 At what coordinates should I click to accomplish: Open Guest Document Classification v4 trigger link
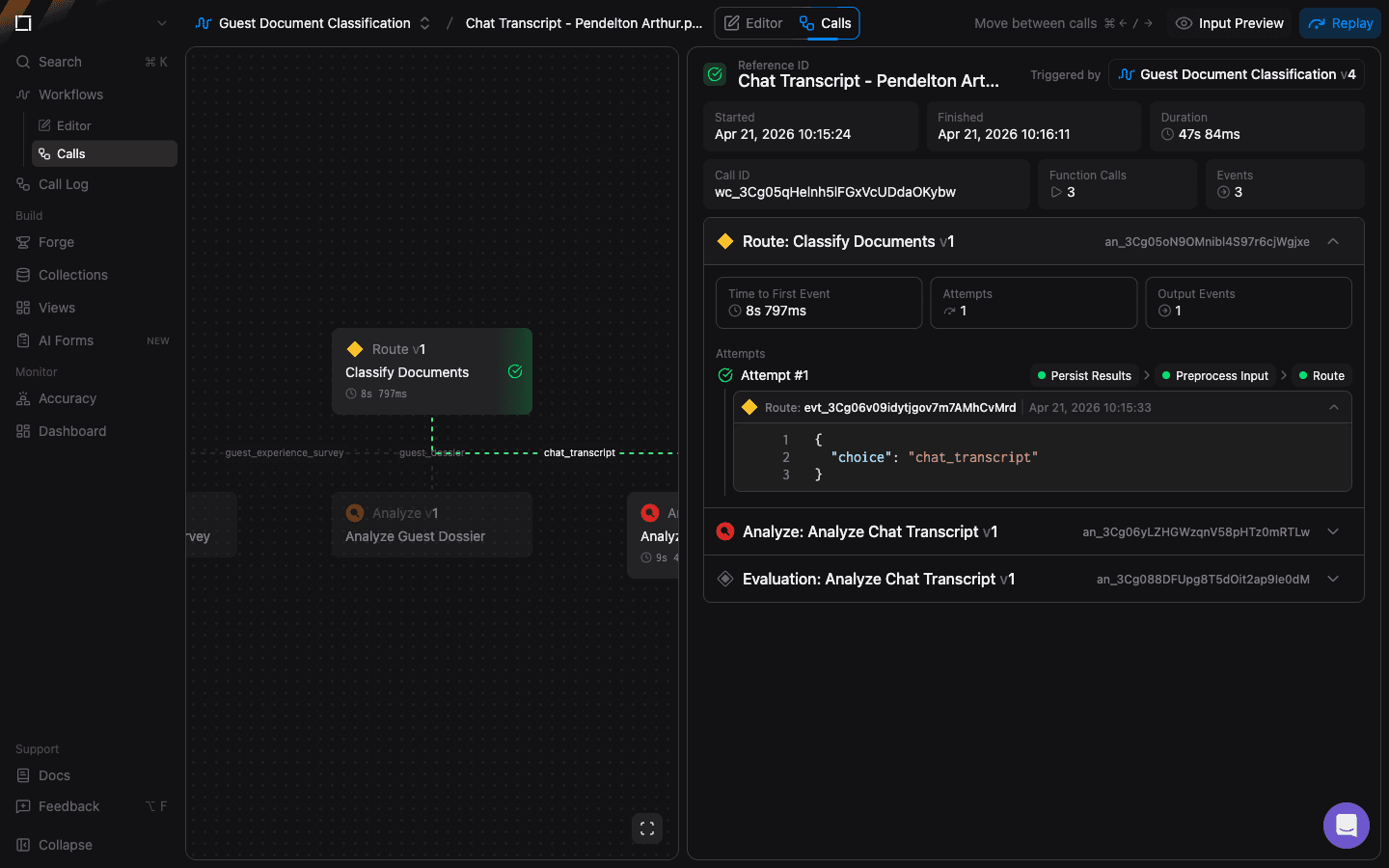1237,74
